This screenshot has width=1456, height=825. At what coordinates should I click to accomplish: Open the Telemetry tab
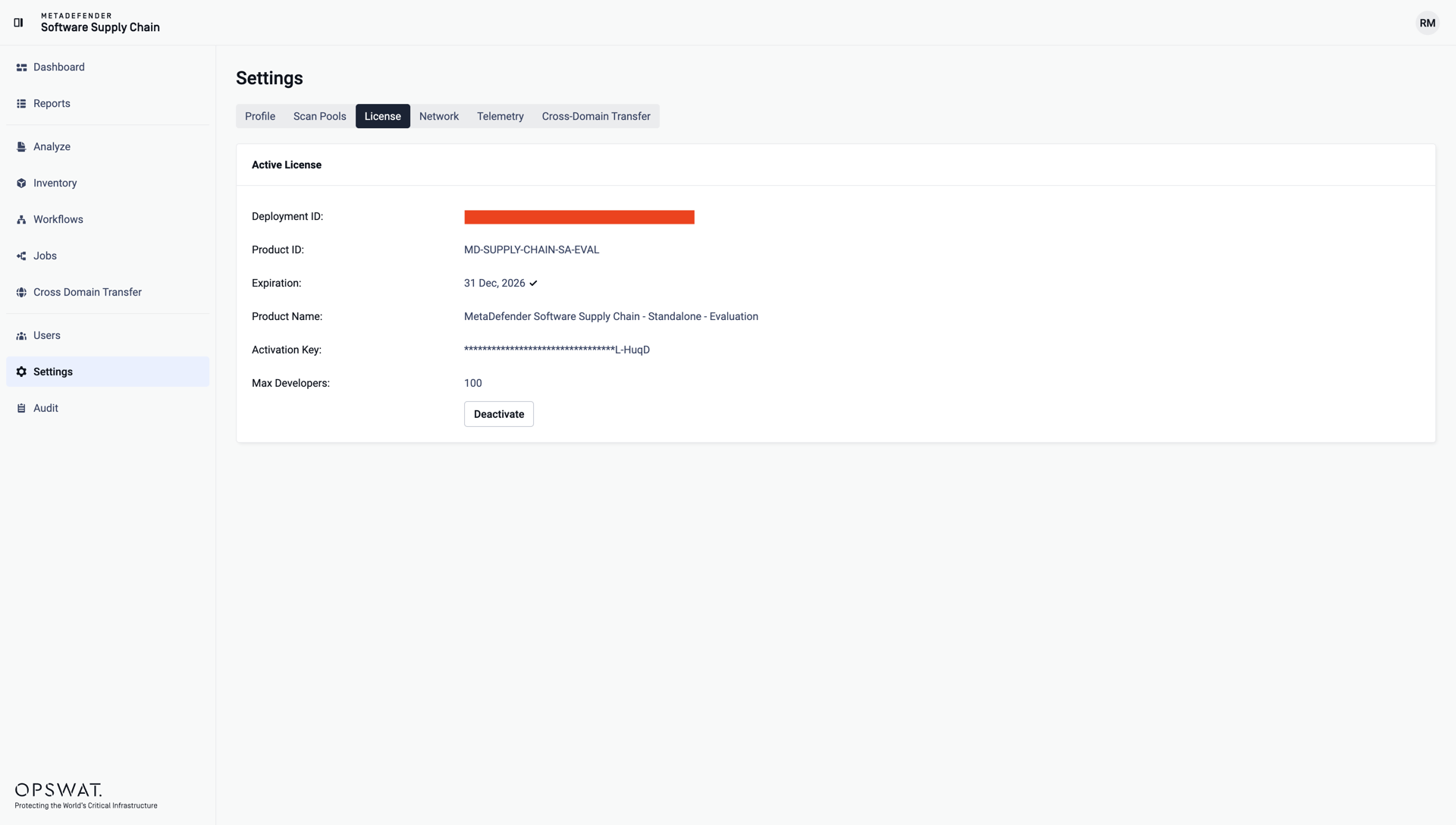(500, 116)
